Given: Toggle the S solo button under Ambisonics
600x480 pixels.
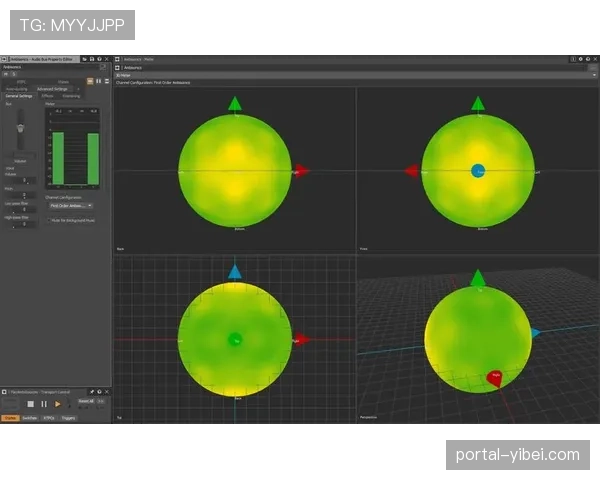Looking at the screenshot, I should click(x=12, y=73).
